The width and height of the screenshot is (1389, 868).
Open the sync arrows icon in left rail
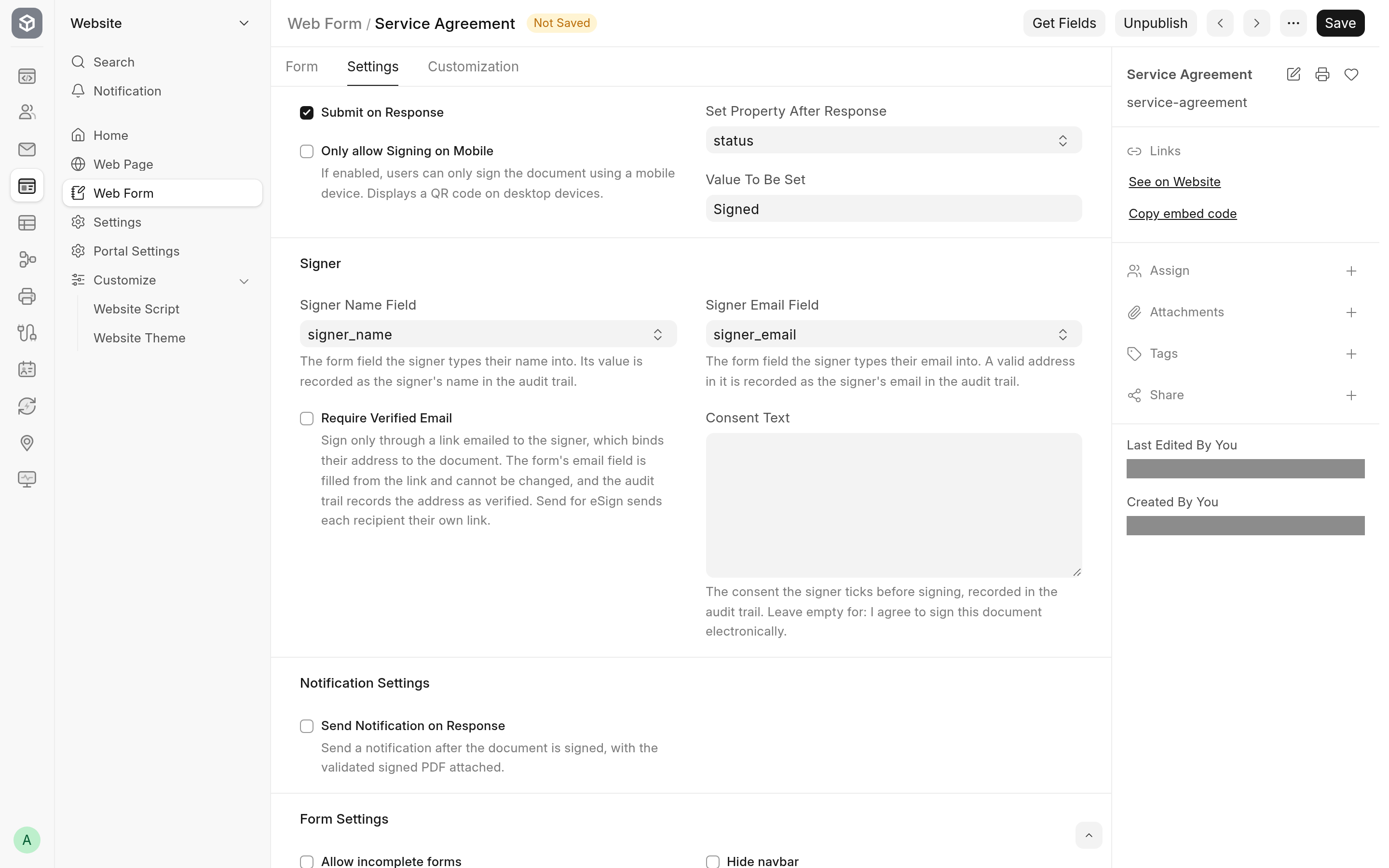point(27,406)
